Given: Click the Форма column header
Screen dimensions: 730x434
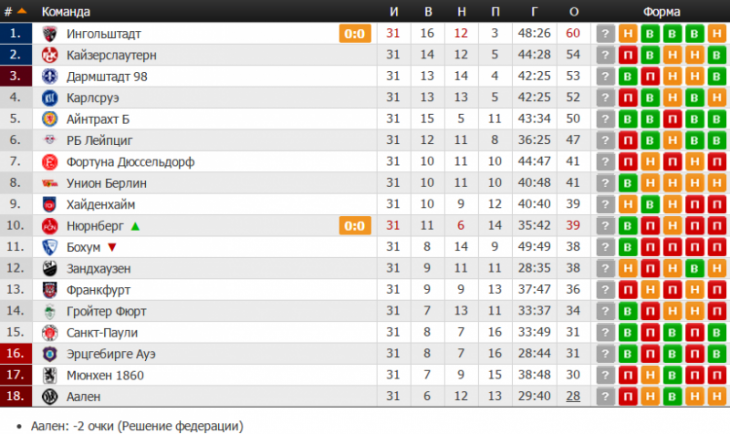Looking at the screenshot, I should point(661,11).
